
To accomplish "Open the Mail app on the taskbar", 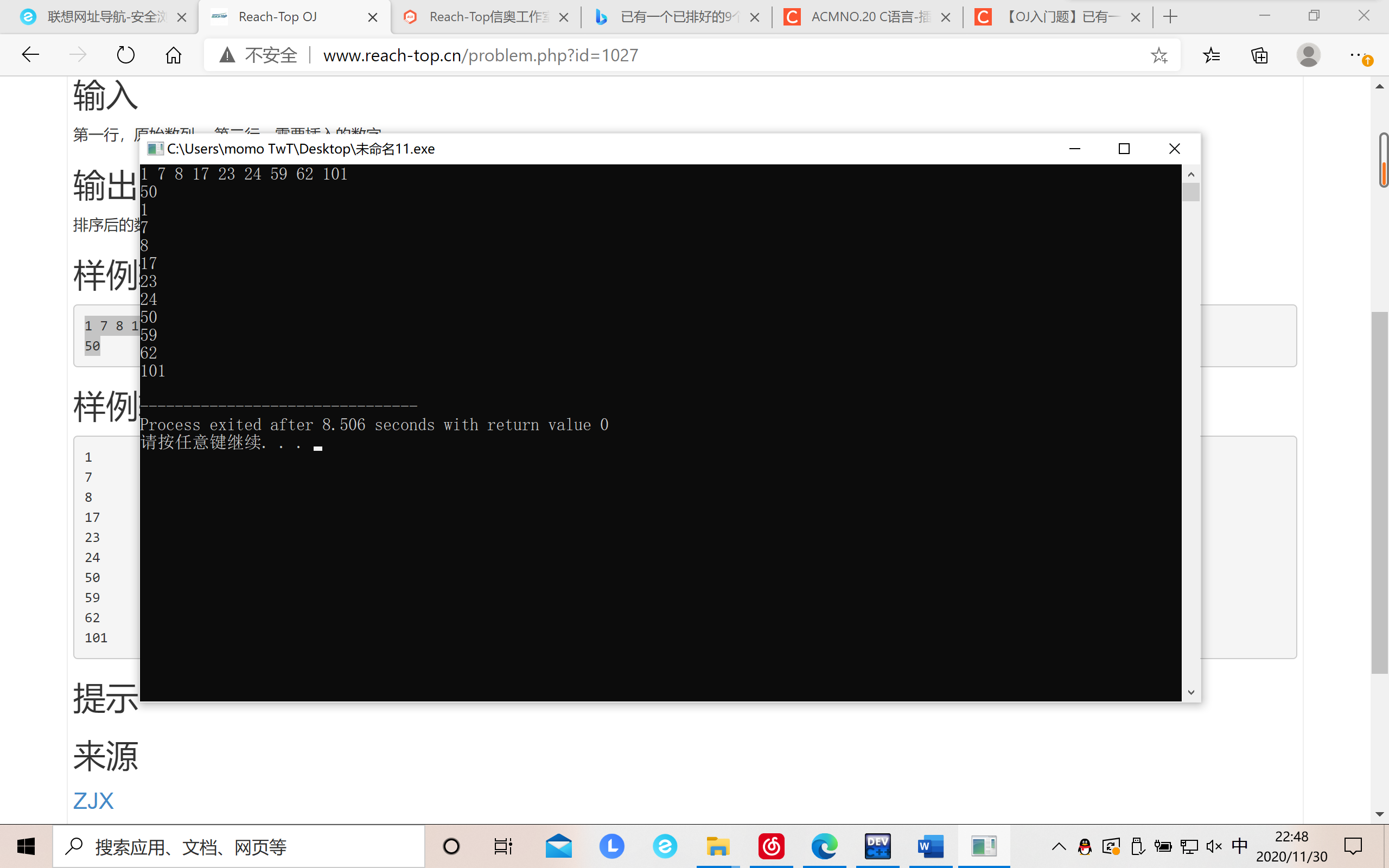I will click(558, 846).
